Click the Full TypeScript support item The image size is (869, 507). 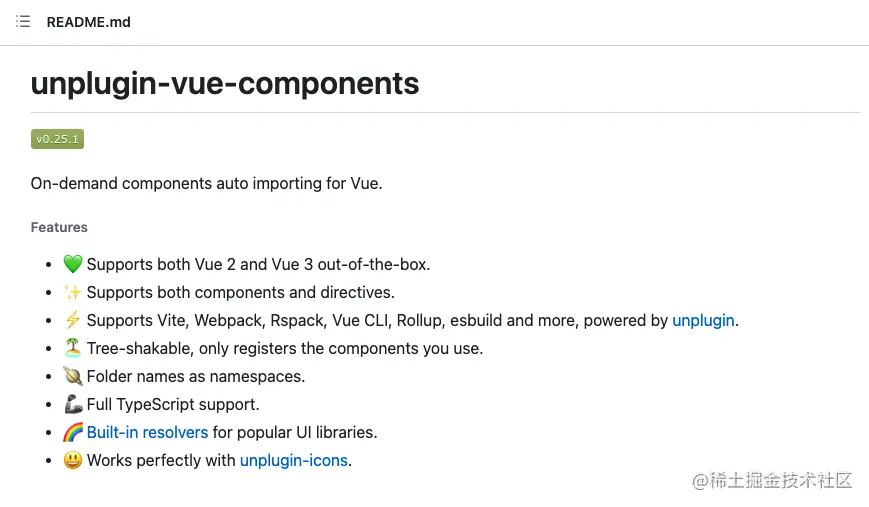[x=173, y=404]
